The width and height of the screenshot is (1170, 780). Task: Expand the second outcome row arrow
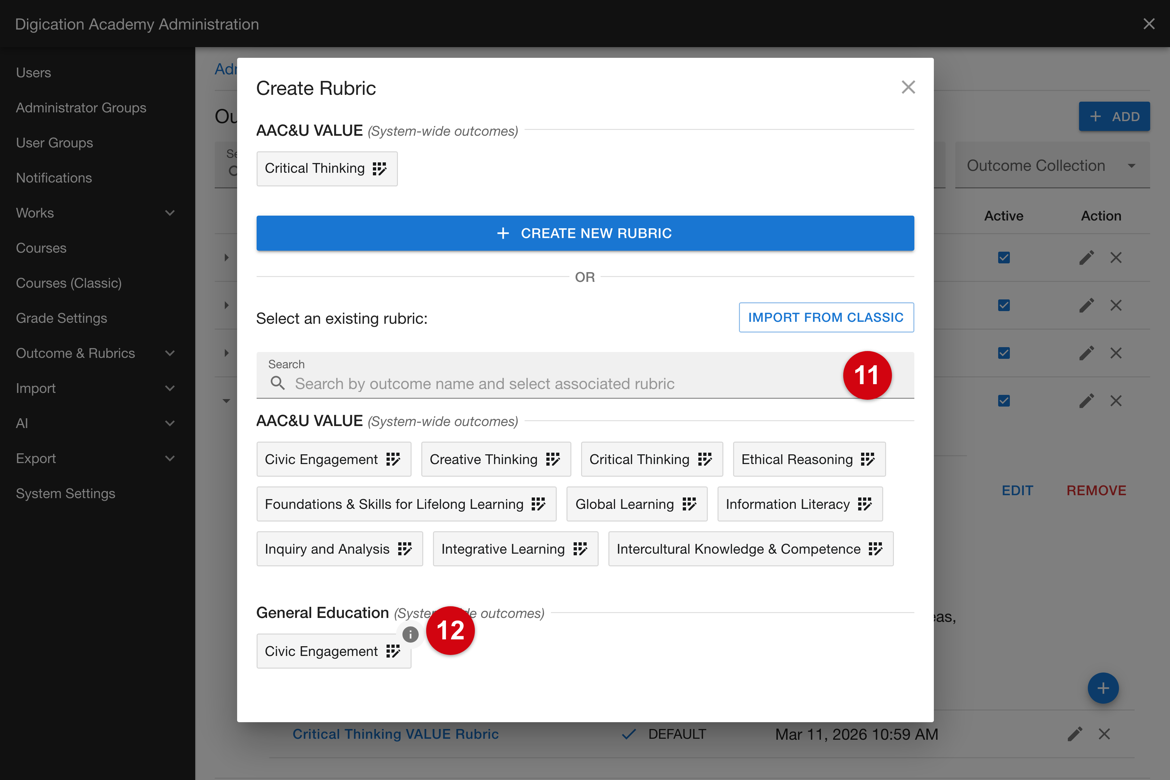(226, 305)
